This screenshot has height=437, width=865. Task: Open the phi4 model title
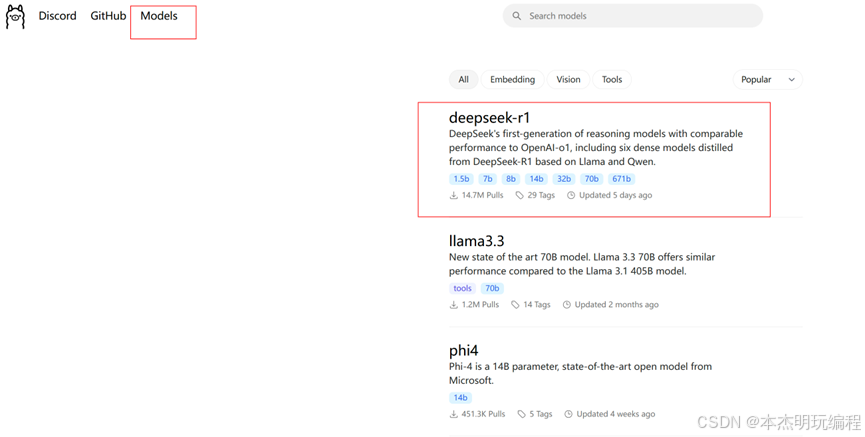pyautogui.click(x=463, y=351)
